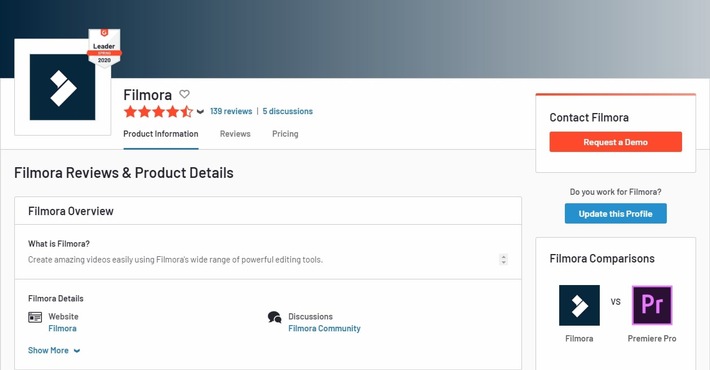Viewport: 710px width, 370px height.
Task: Click the Discussions speech bubbles icon
Action: point(274,317)
